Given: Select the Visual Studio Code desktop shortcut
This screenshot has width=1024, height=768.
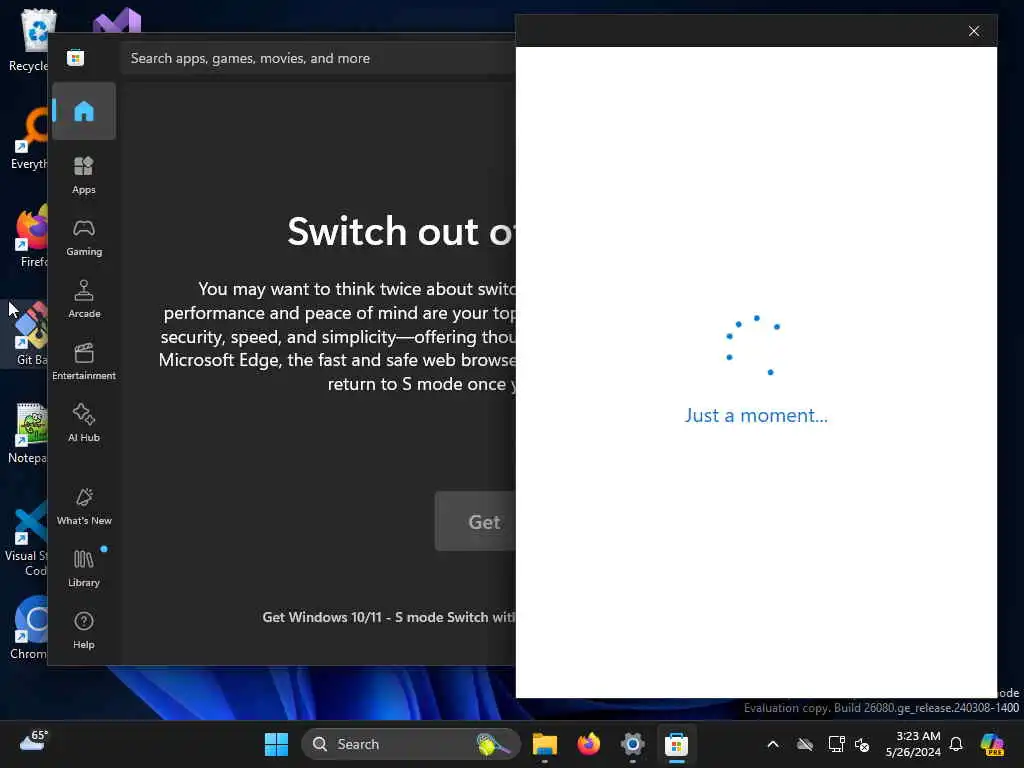Looking at the screenshot, I should click(27, 538).
